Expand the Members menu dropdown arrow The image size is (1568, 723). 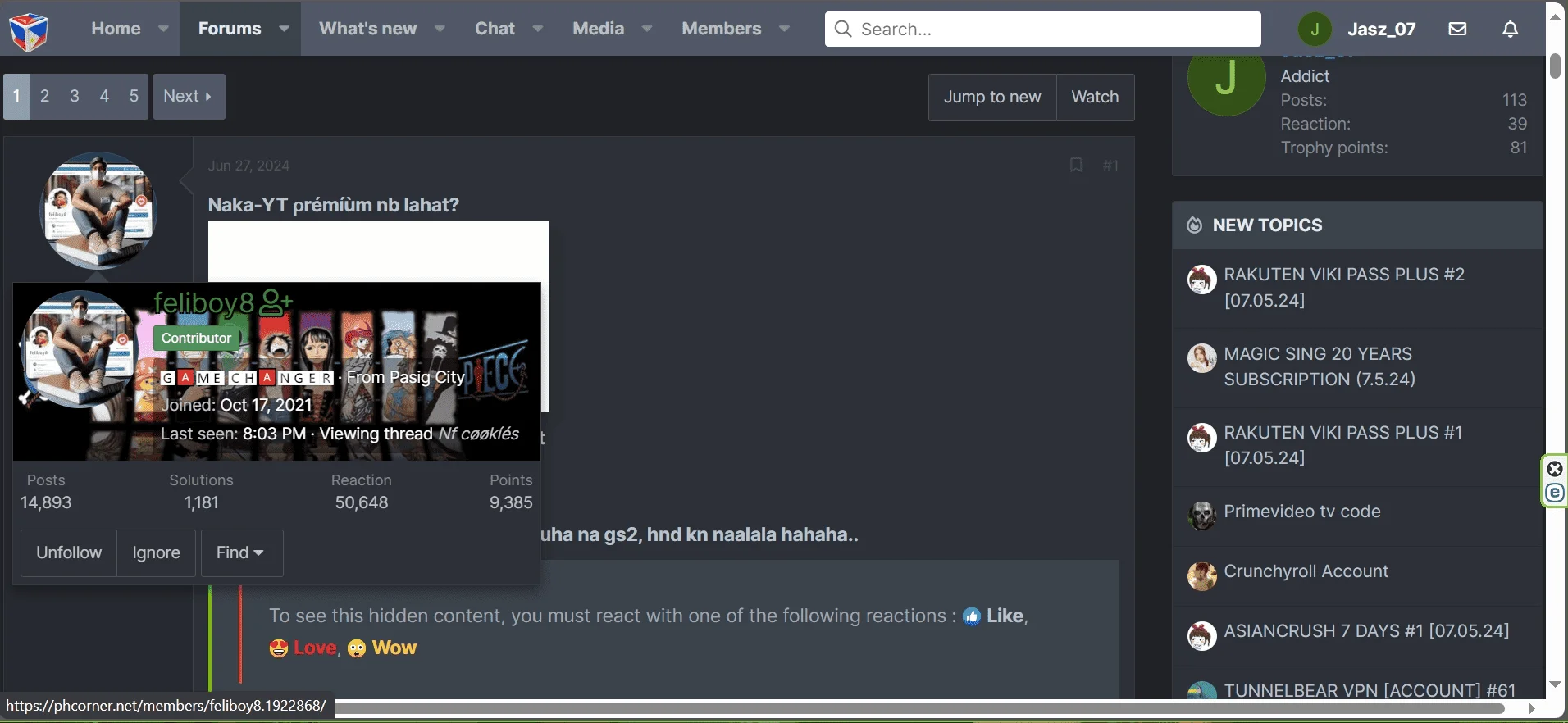coord(784,29)
